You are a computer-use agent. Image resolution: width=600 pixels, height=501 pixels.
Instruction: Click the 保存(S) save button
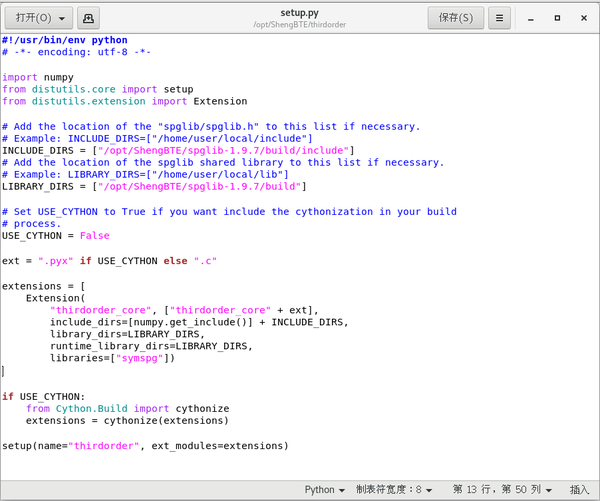[456, 18]
